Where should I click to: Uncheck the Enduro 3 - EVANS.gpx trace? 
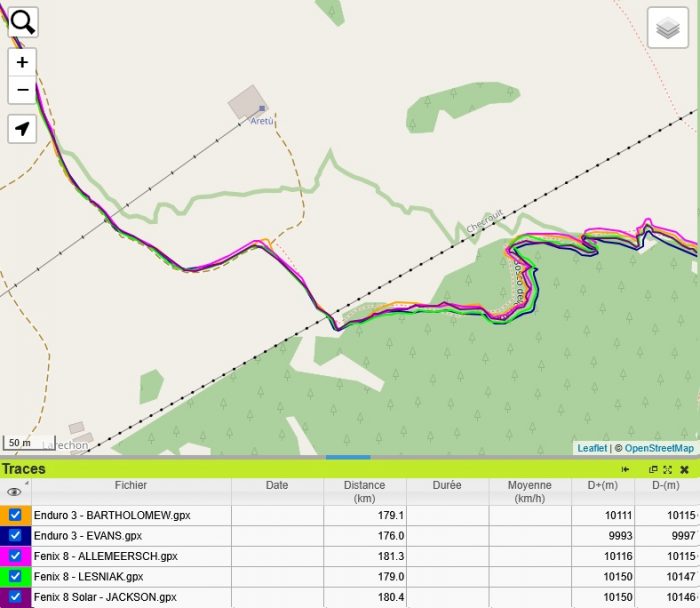tap(15, 536)
